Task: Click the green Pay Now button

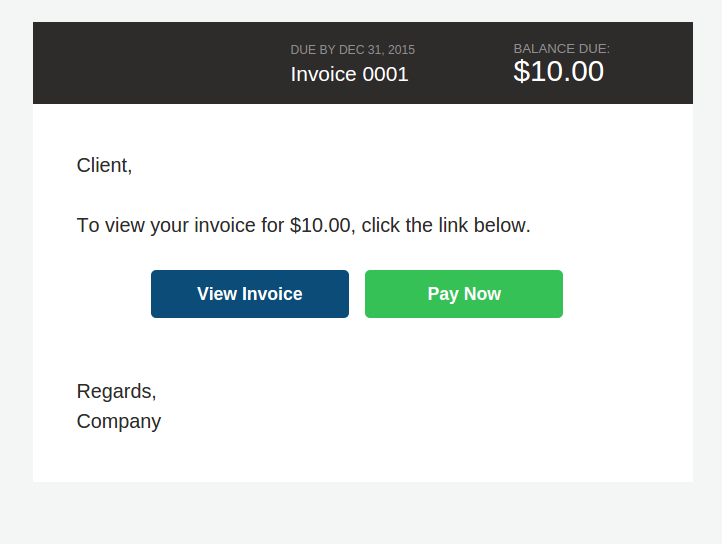Action: [464, 294]
